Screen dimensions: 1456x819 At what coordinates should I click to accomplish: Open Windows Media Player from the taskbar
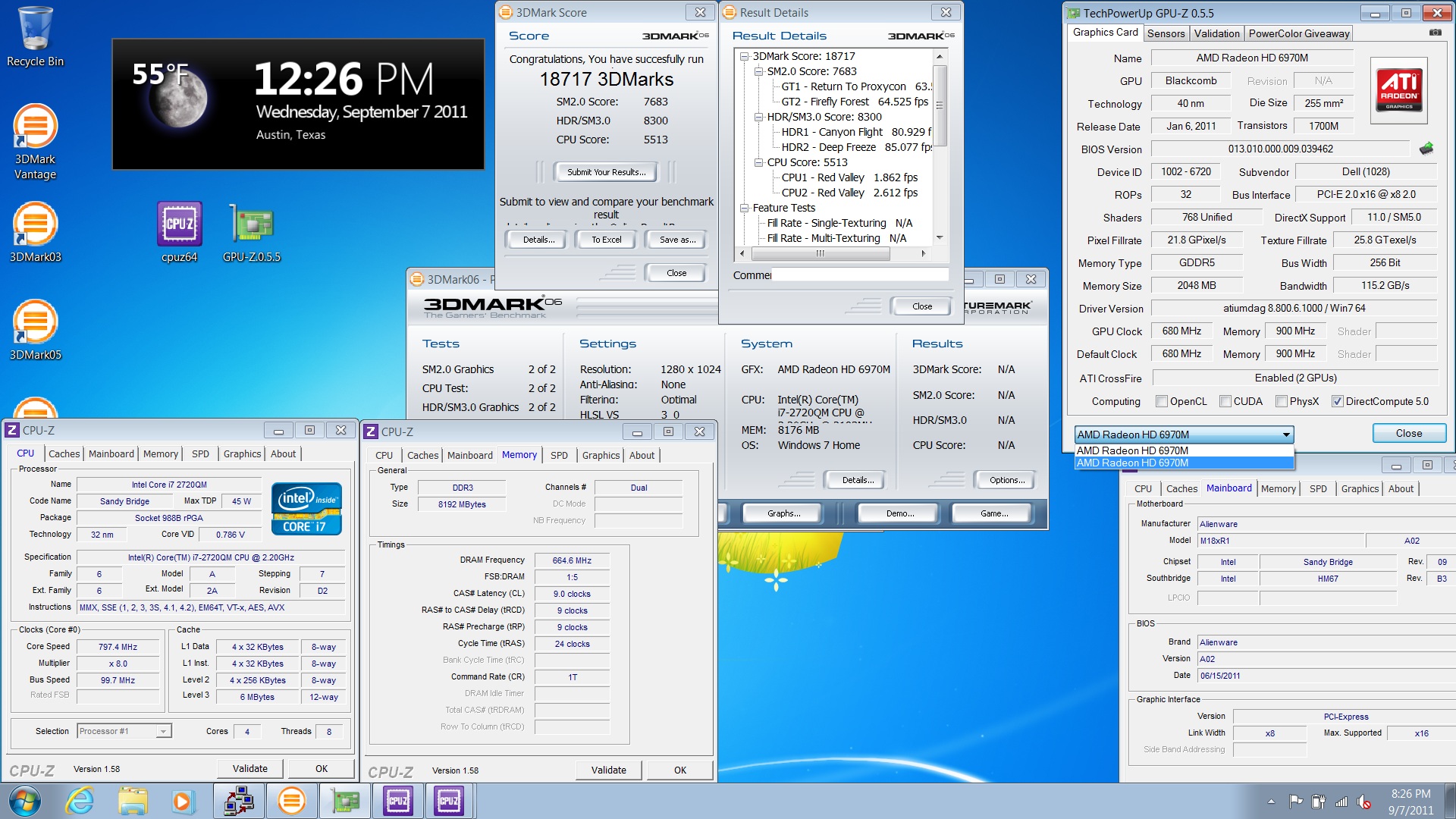coord(182,801)
